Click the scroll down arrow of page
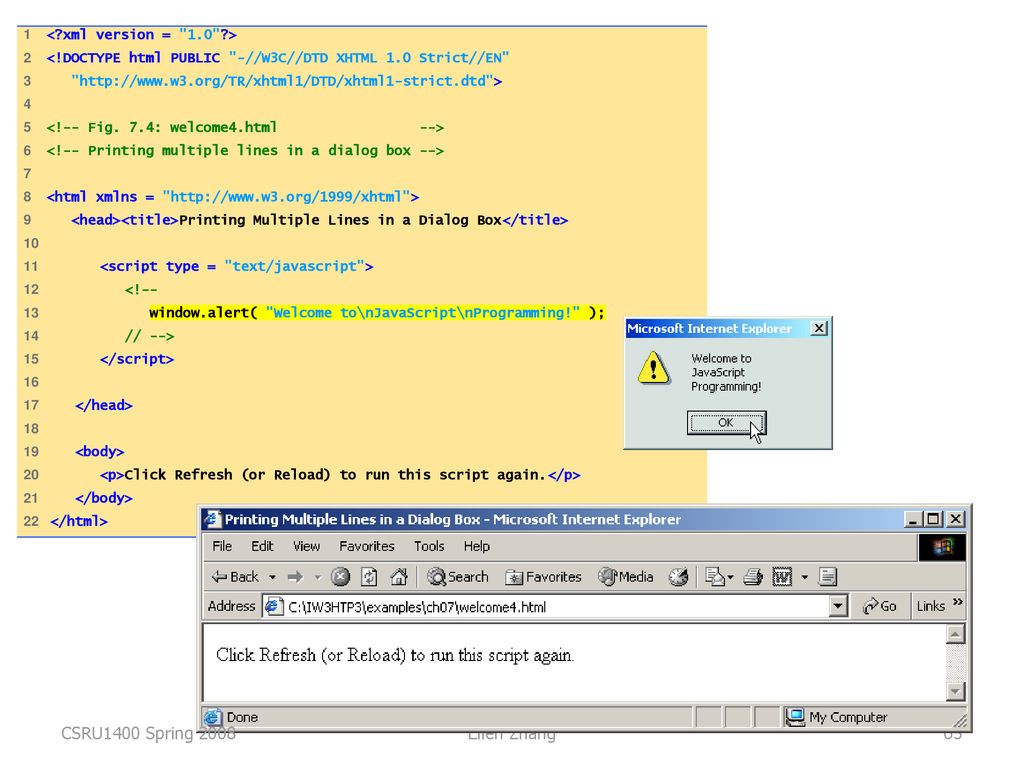Image resolution: width=1024 pixels, height=768 pixels. coord(955,691)
